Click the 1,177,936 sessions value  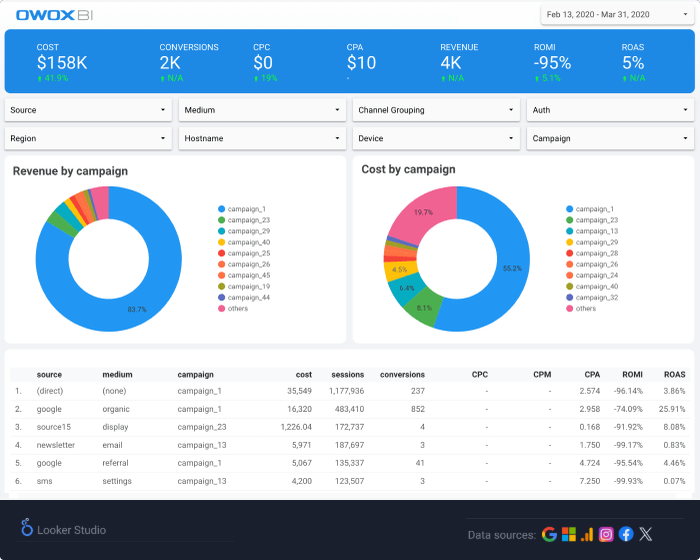pos(346,391)
